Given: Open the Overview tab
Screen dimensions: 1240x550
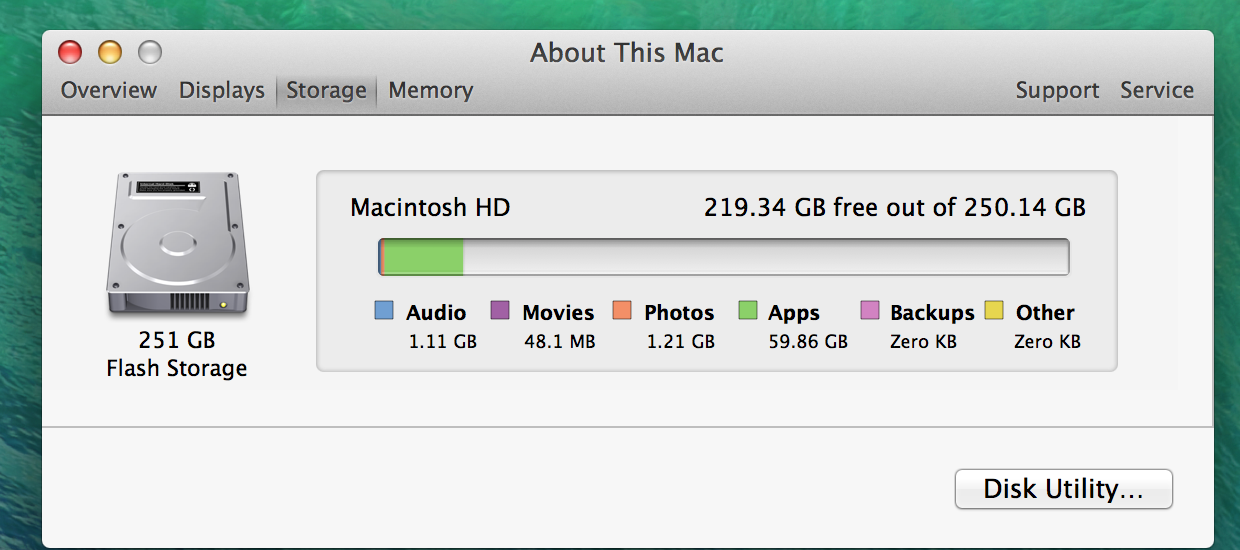Looking at the screenshot, I should pos(109,90).
